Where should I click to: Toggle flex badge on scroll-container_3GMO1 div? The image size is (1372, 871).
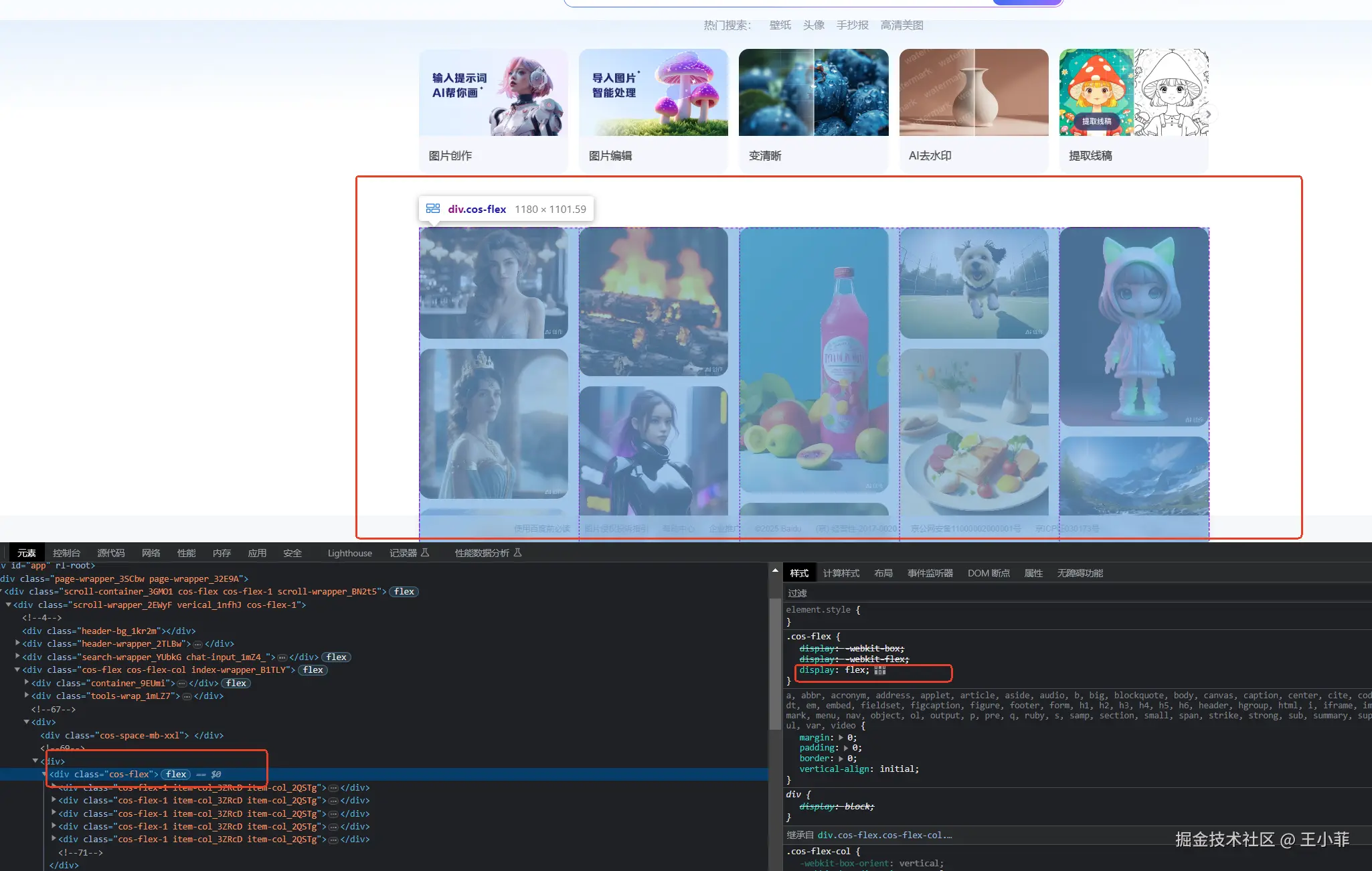tap(404, 592)
